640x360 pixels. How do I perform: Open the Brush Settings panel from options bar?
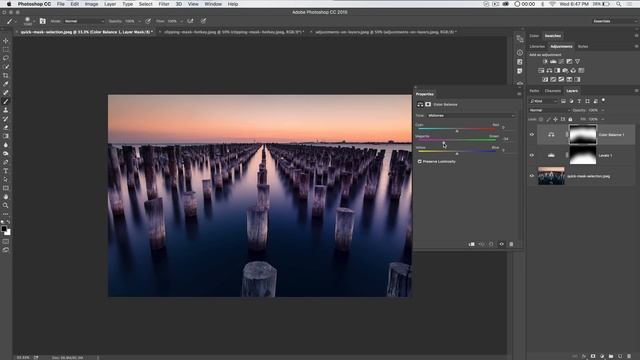point(42,21)
